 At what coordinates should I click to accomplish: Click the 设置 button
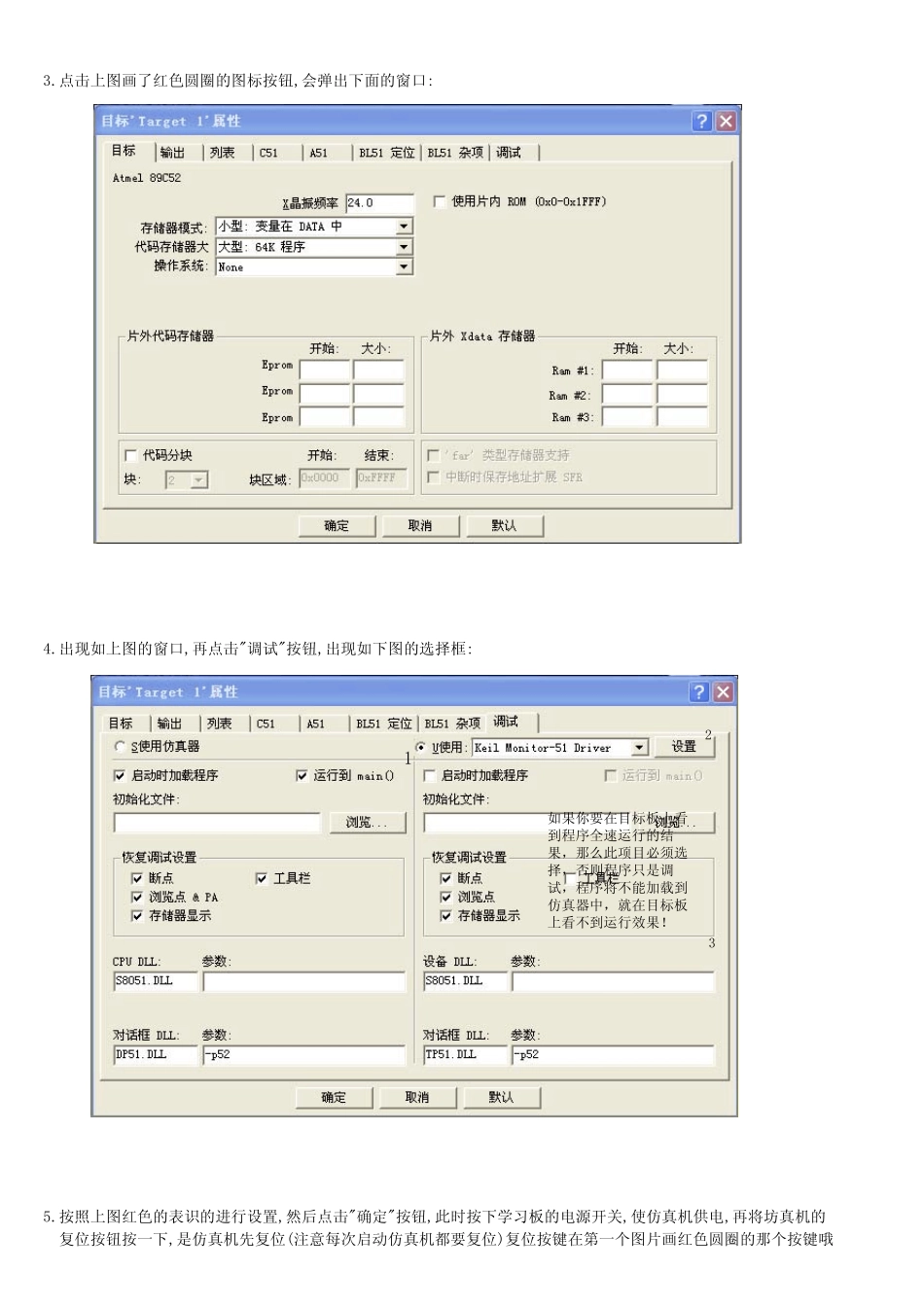click(x=684, y=747)
